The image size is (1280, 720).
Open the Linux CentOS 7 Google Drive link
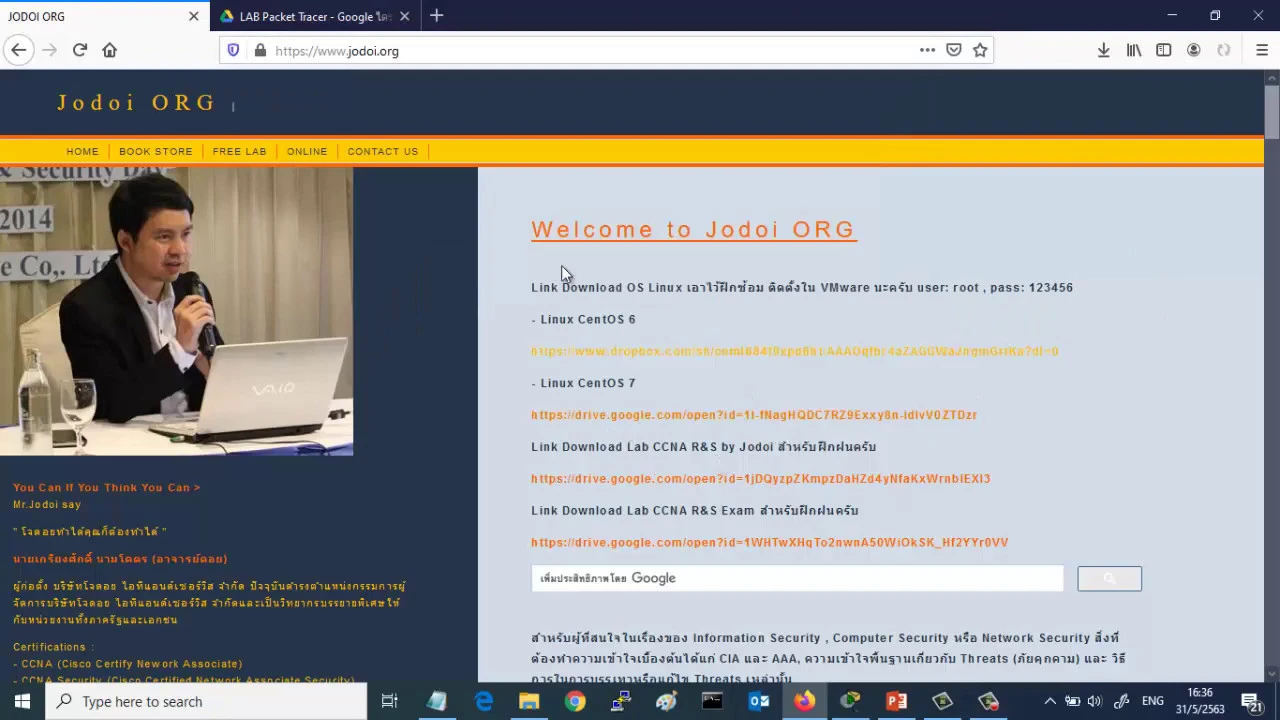[x=754, y=415]
